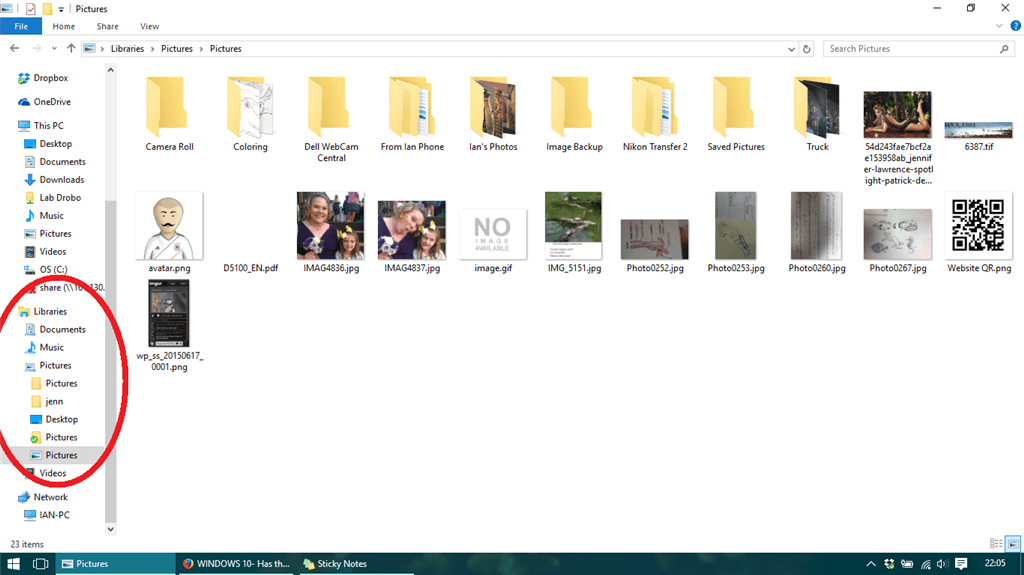Switch to Large icons view layout
The width and height of the screenshot is (1024, 575).
point(1011,543)
